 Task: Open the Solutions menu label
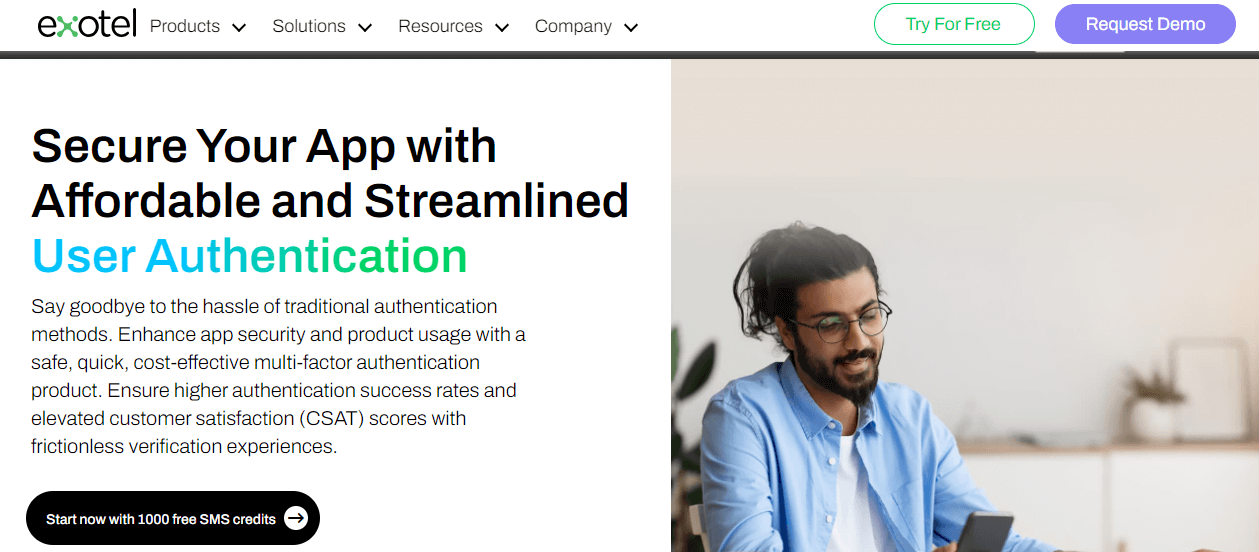309,26
